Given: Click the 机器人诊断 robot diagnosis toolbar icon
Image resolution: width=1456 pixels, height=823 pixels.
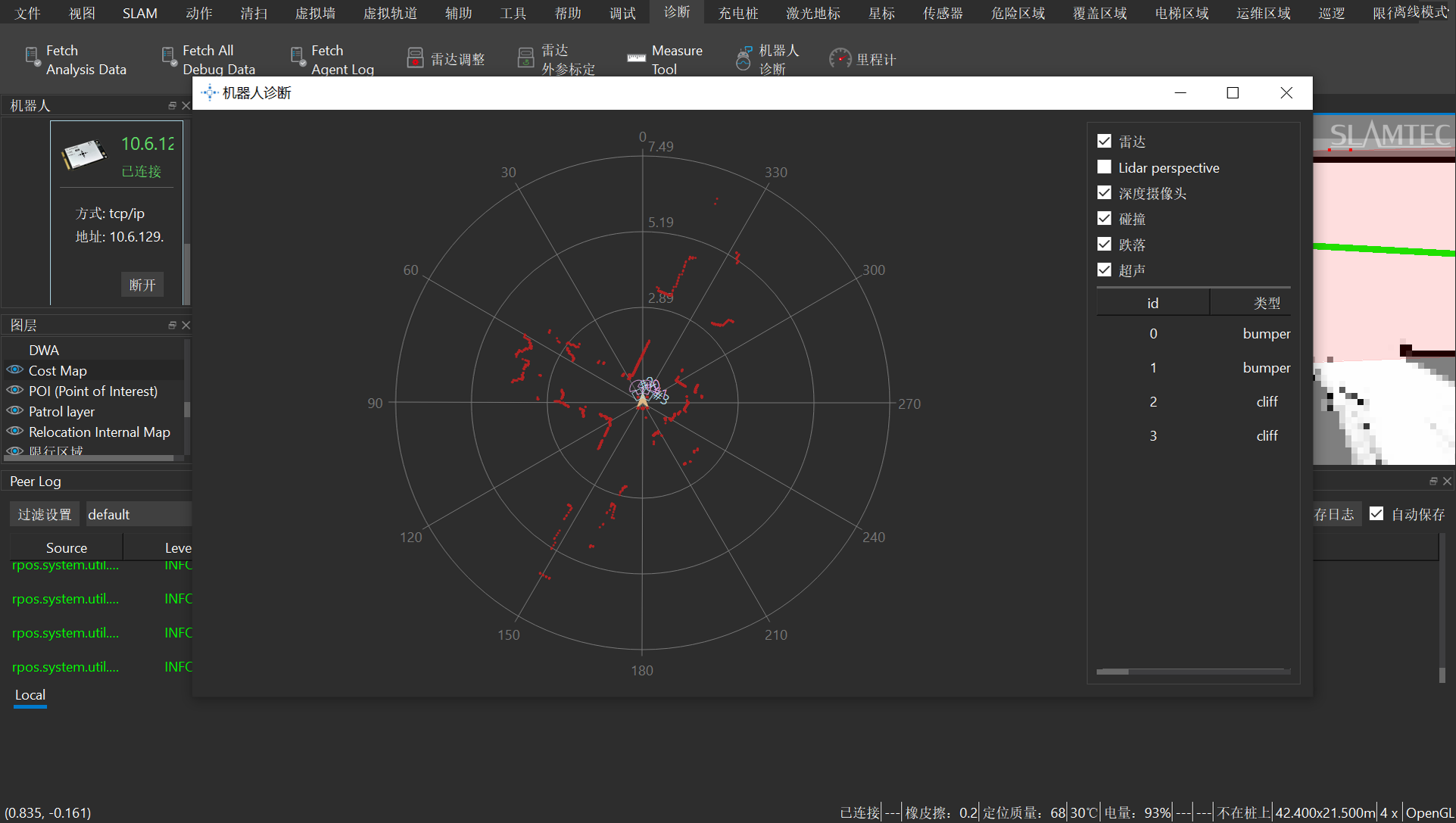Looking at the screenshot, I should pos(744,58).
